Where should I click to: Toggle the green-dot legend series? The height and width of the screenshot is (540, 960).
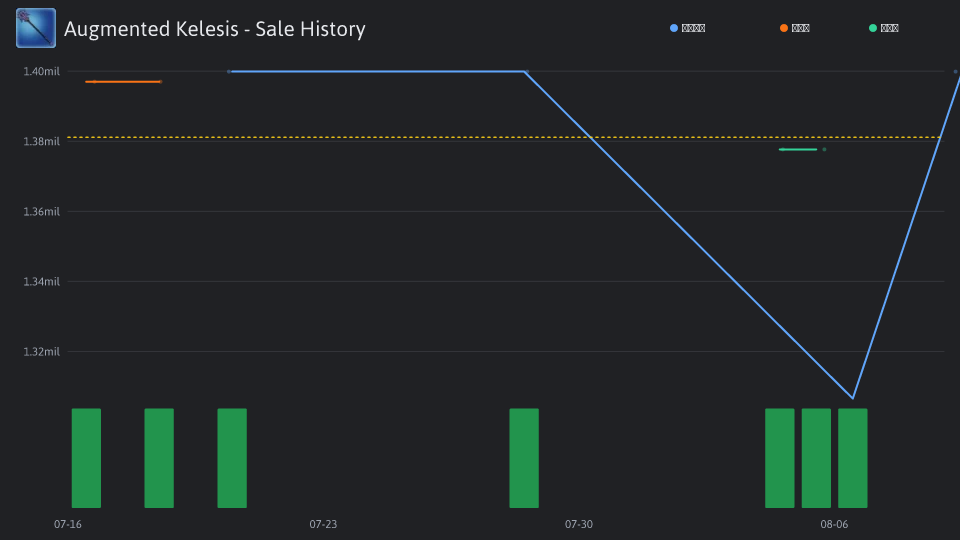point(883,28)
